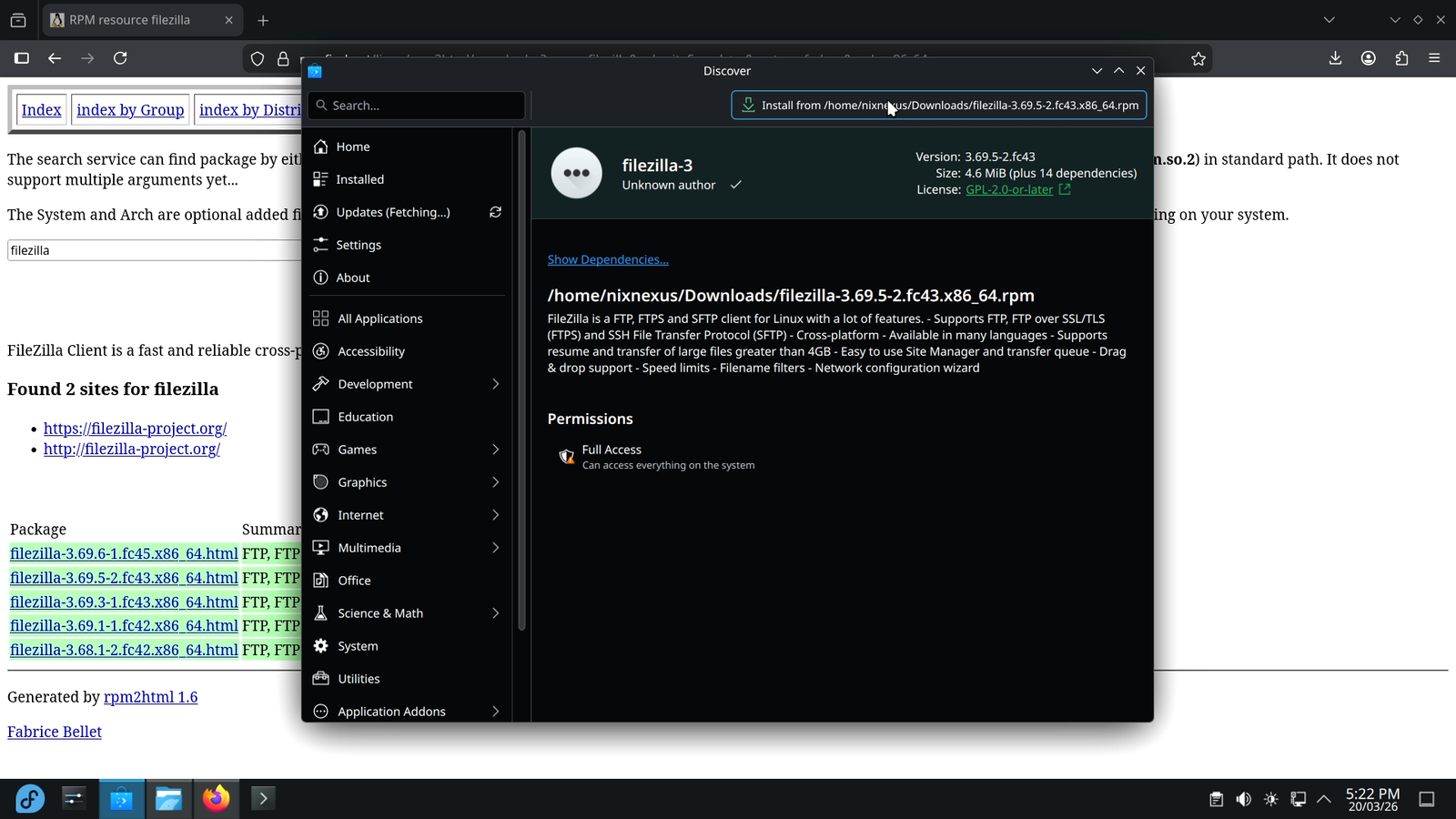Open the network tray icon
Screen dimensions: 1456x819
pos(1299,799)
